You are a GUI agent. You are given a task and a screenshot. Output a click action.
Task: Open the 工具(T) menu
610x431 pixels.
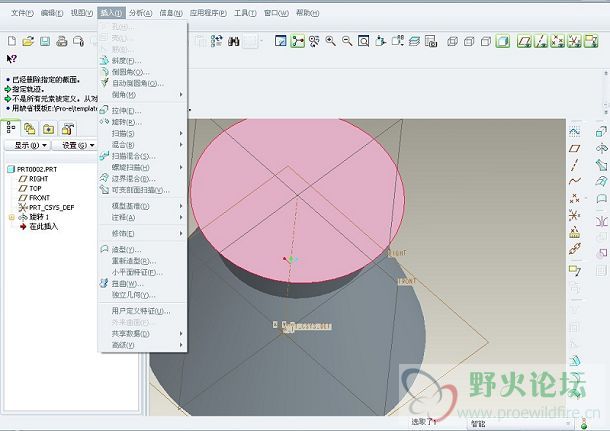click(x=245, y=13)
